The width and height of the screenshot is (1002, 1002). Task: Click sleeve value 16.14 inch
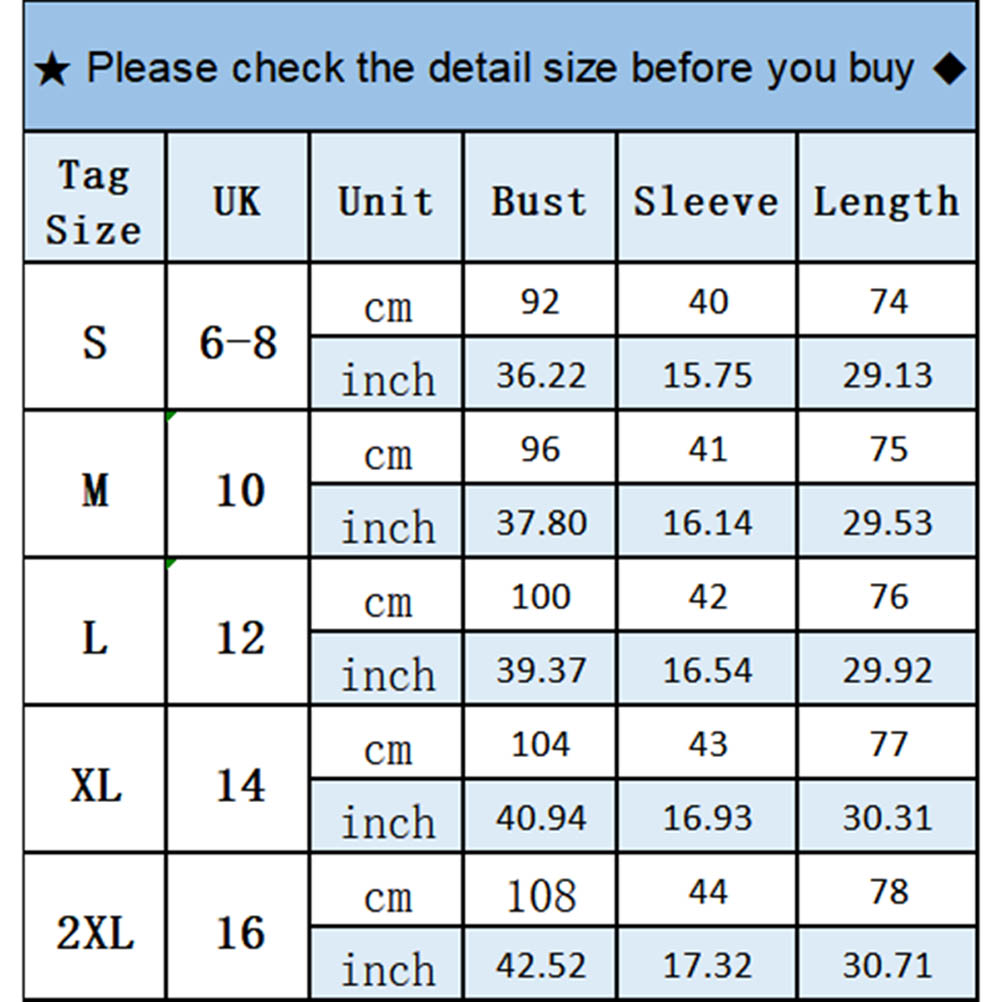(707, 523)
